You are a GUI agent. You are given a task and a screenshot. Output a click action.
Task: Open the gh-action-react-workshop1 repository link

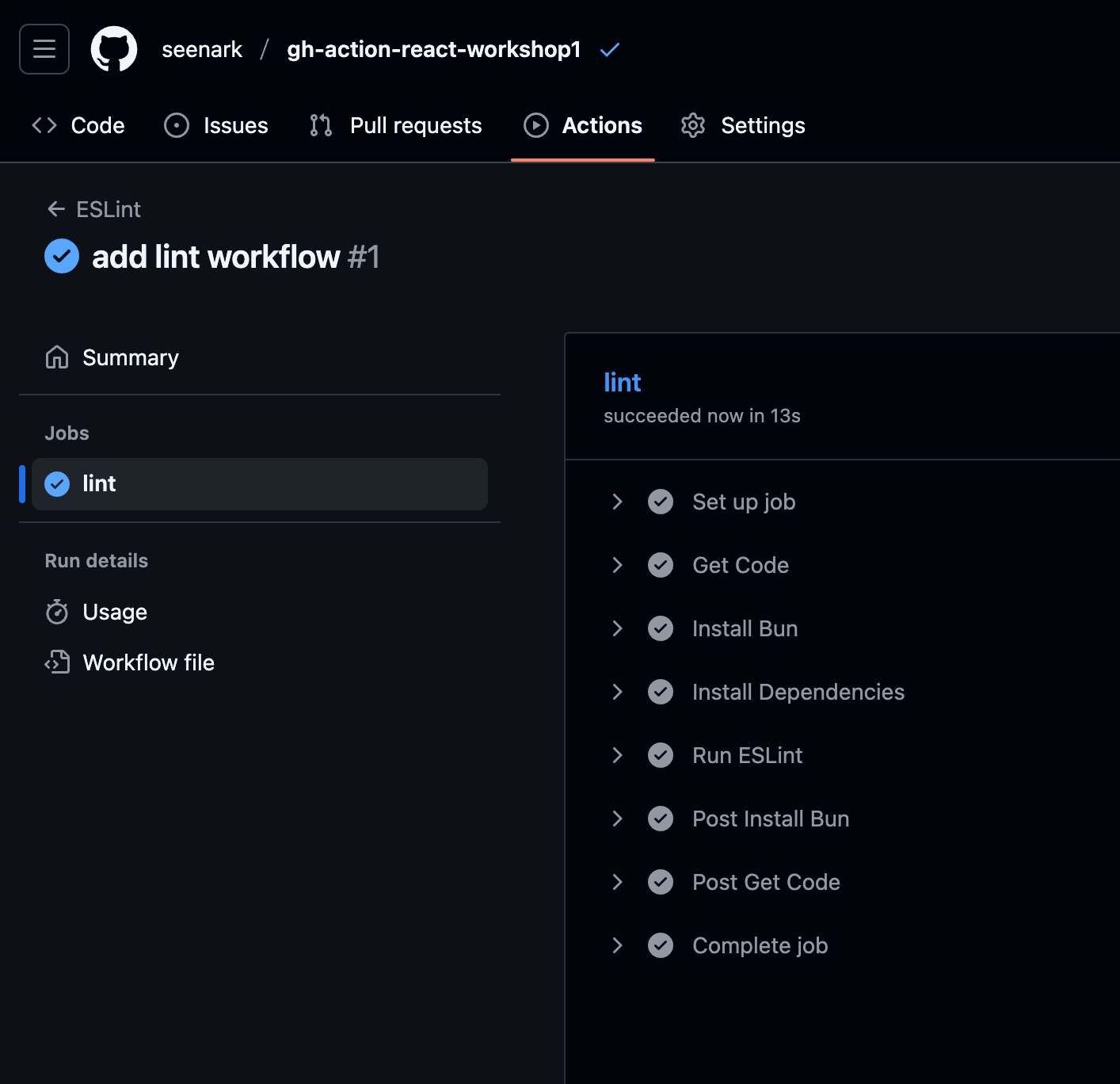[x=433, y=49]
